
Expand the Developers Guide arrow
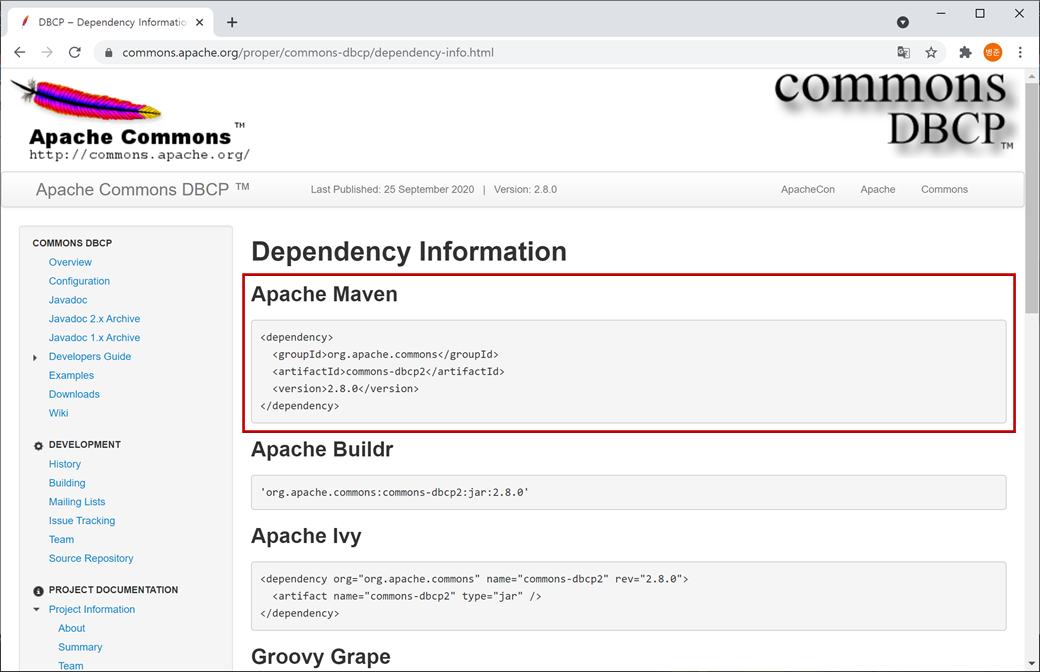pos(35,358)
